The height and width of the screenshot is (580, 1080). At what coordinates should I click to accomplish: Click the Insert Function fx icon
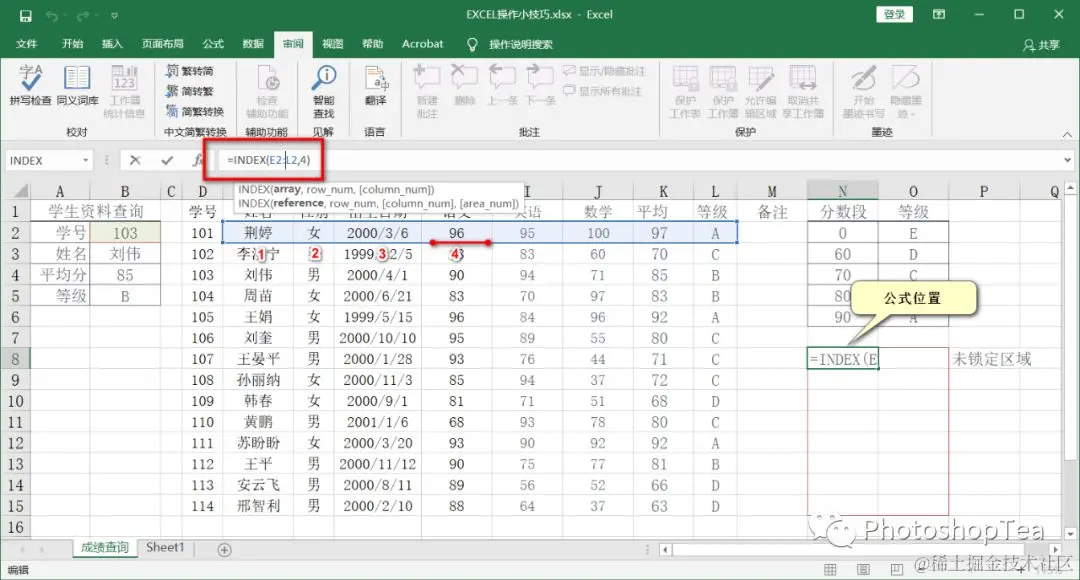[198, 160]
